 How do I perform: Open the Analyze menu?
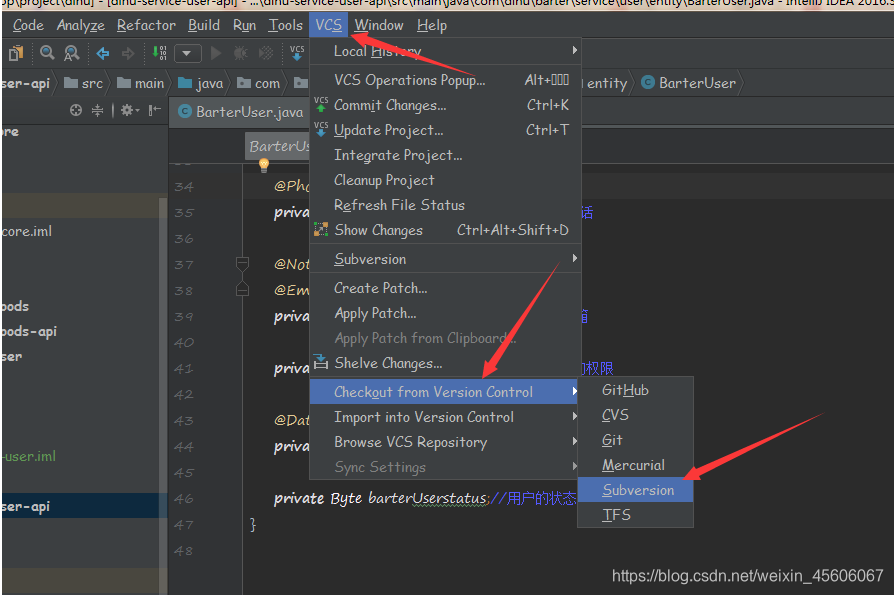[x=80, y=26]
